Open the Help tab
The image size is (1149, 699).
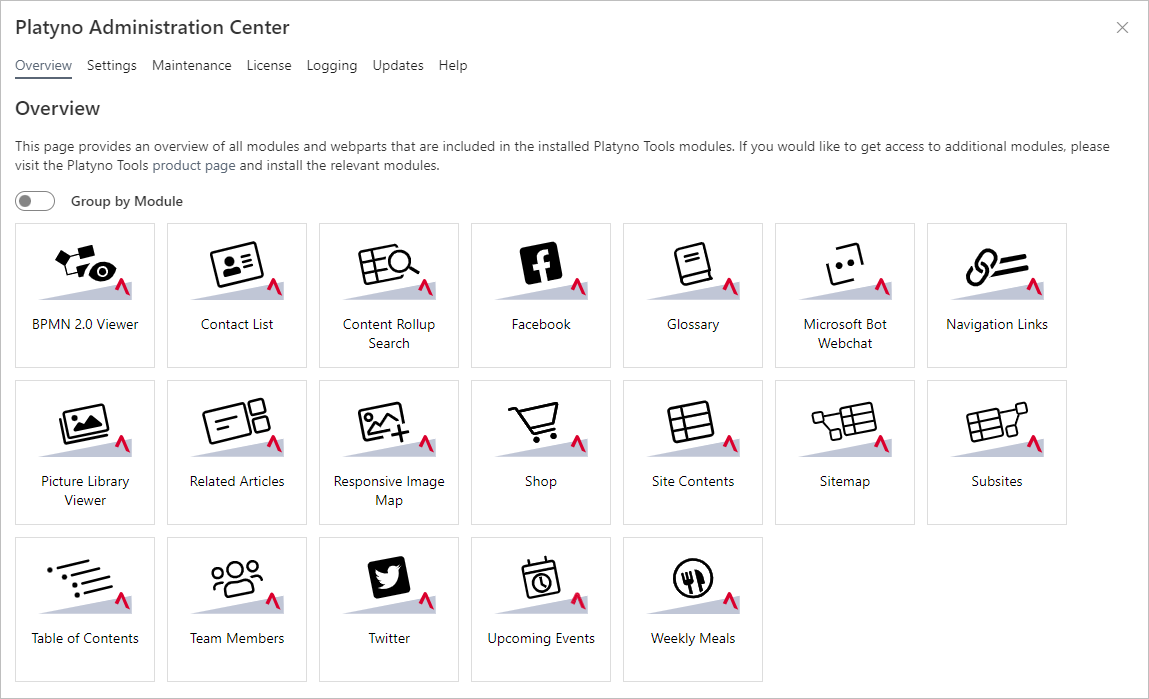pos(453,65)
